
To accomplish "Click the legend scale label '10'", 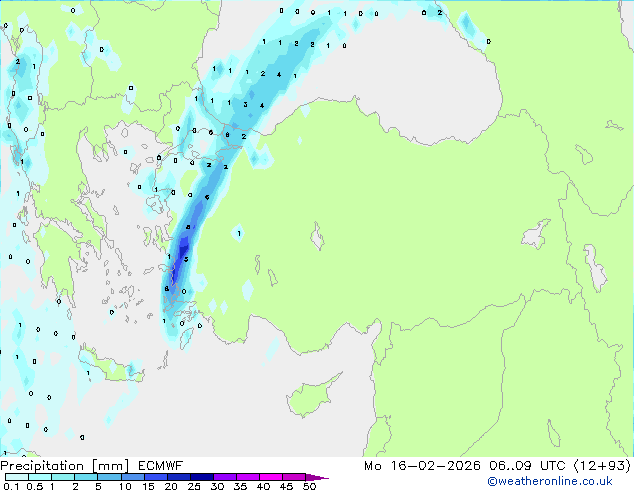I will click(x=125, y=486).
